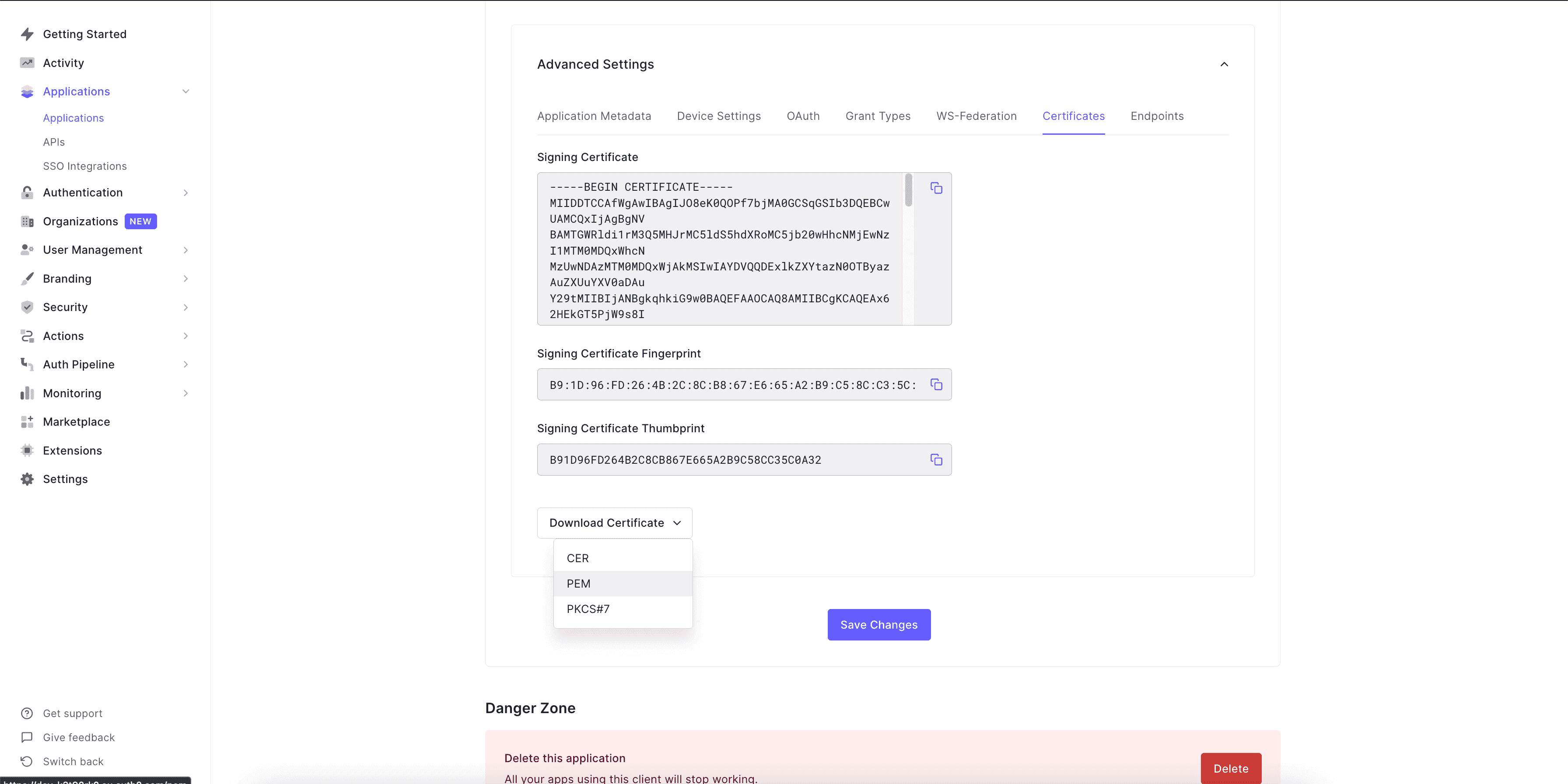Click the copy icon for Signing Certificate
1568x784 pixels.
point(935,188)
